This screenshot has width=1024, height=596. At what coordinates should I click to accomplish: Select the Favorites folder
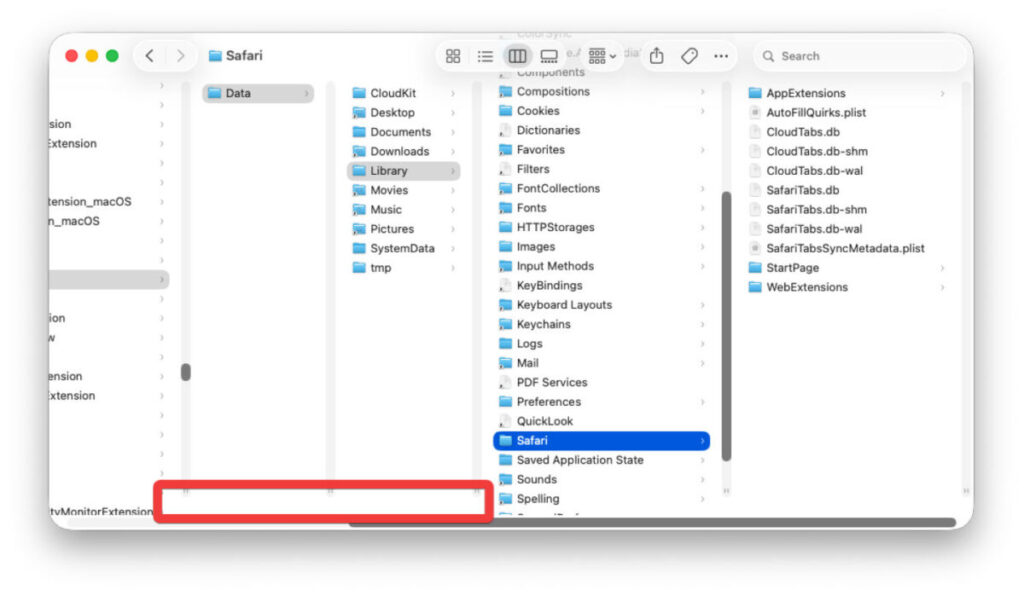(x=601, y=150)
